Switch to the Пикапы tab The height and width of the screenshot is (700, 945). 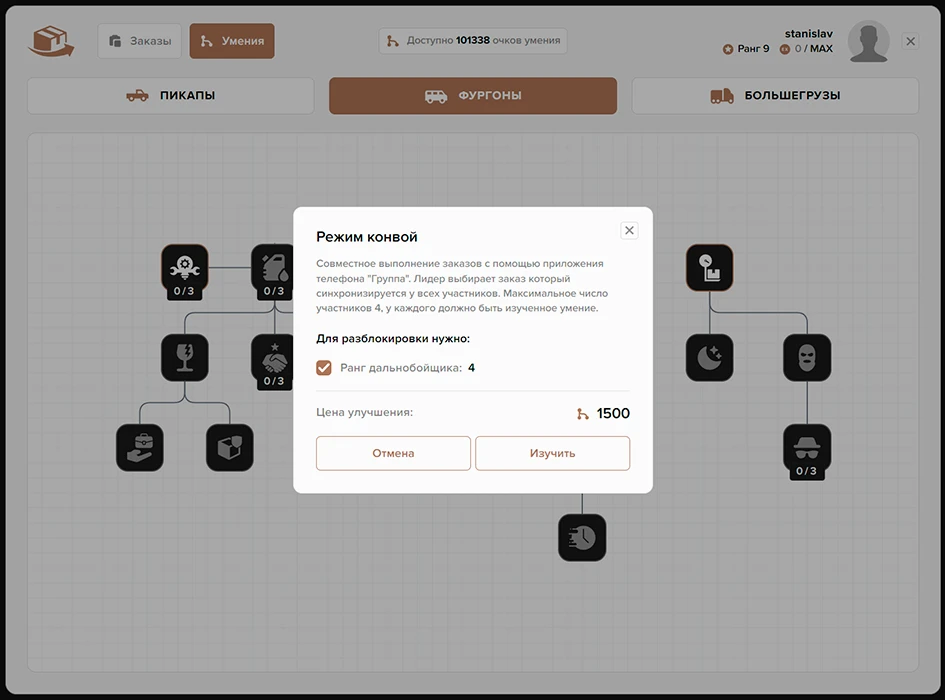click(171, 96)
